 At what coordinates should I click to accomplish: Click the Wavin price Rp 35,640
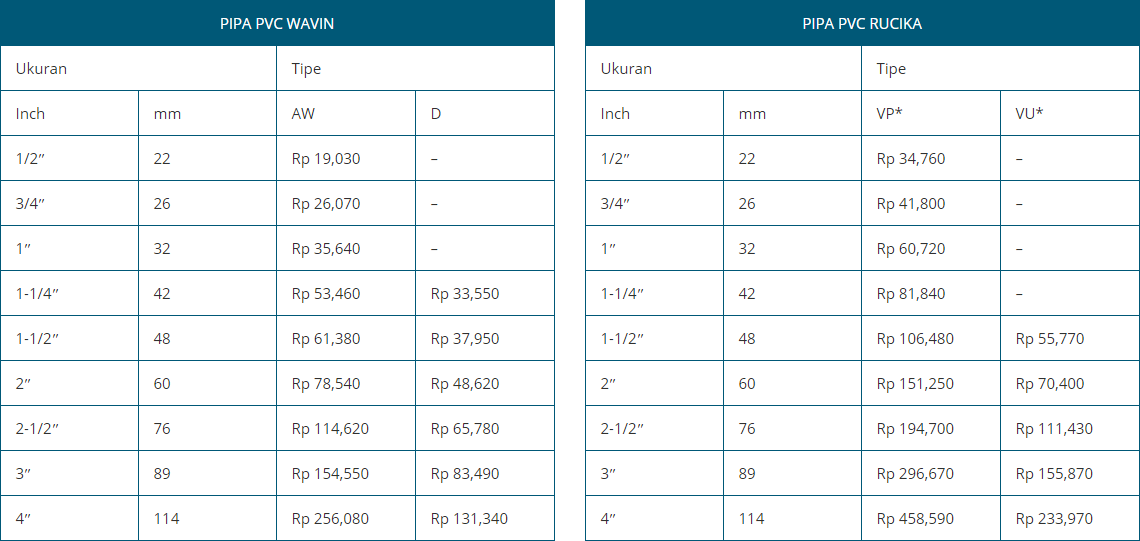(x=326, y=249)
